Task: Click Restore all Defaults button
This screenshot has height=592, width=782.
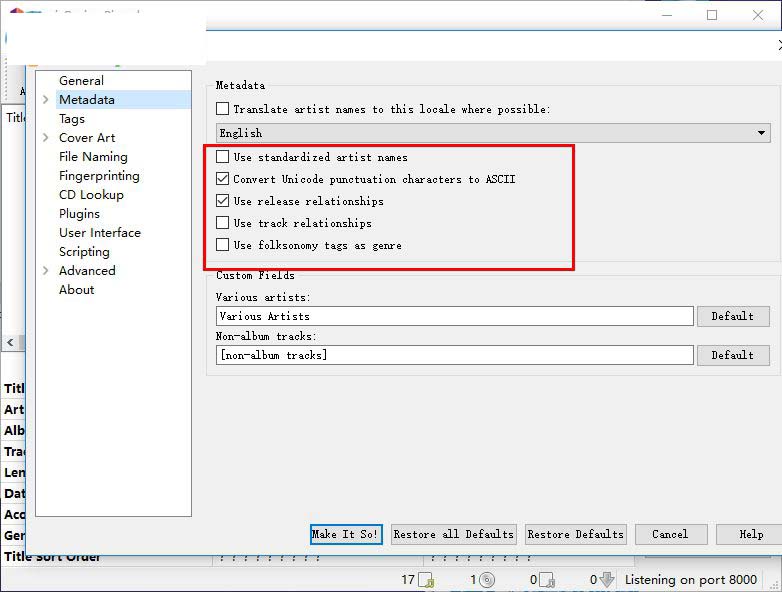Action: [454, 534]
